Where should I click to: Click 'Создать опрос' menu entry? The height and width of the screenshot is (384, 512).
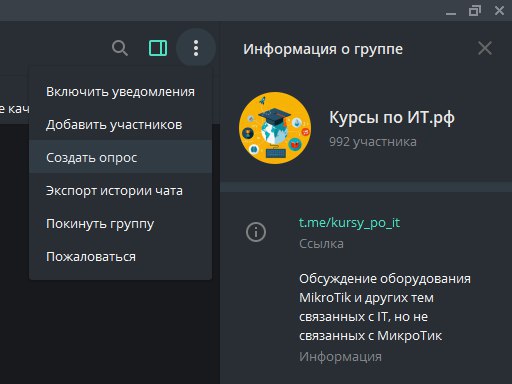tap(120, 157)
